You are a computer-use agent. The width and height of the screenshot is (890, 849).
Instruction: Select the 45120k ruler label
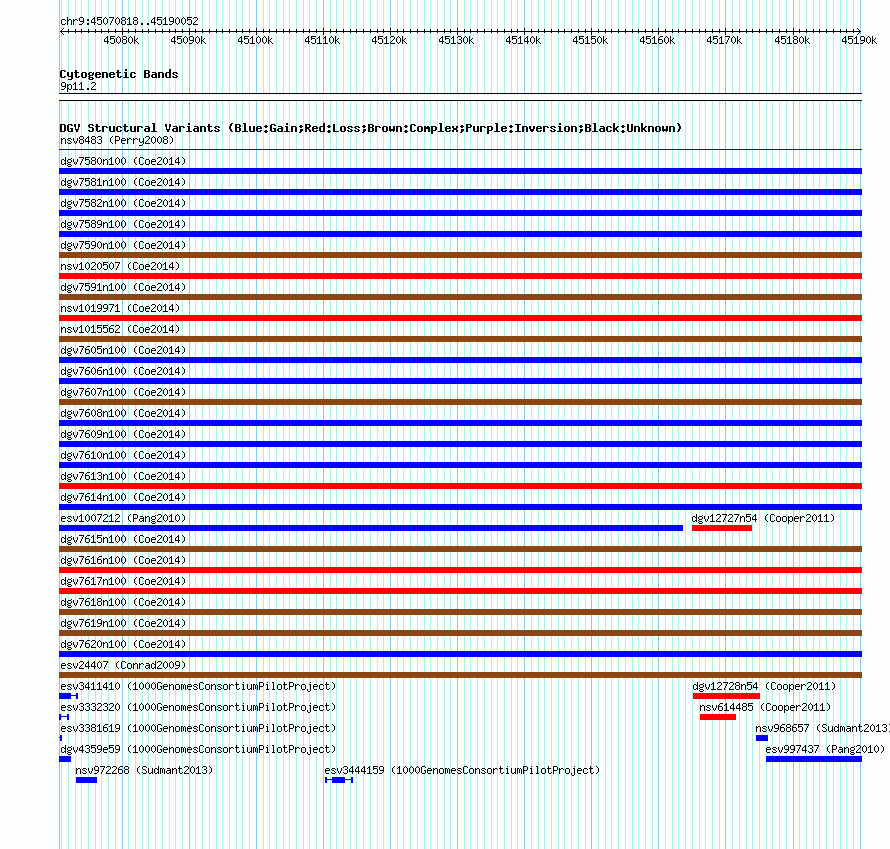(389, 40)
